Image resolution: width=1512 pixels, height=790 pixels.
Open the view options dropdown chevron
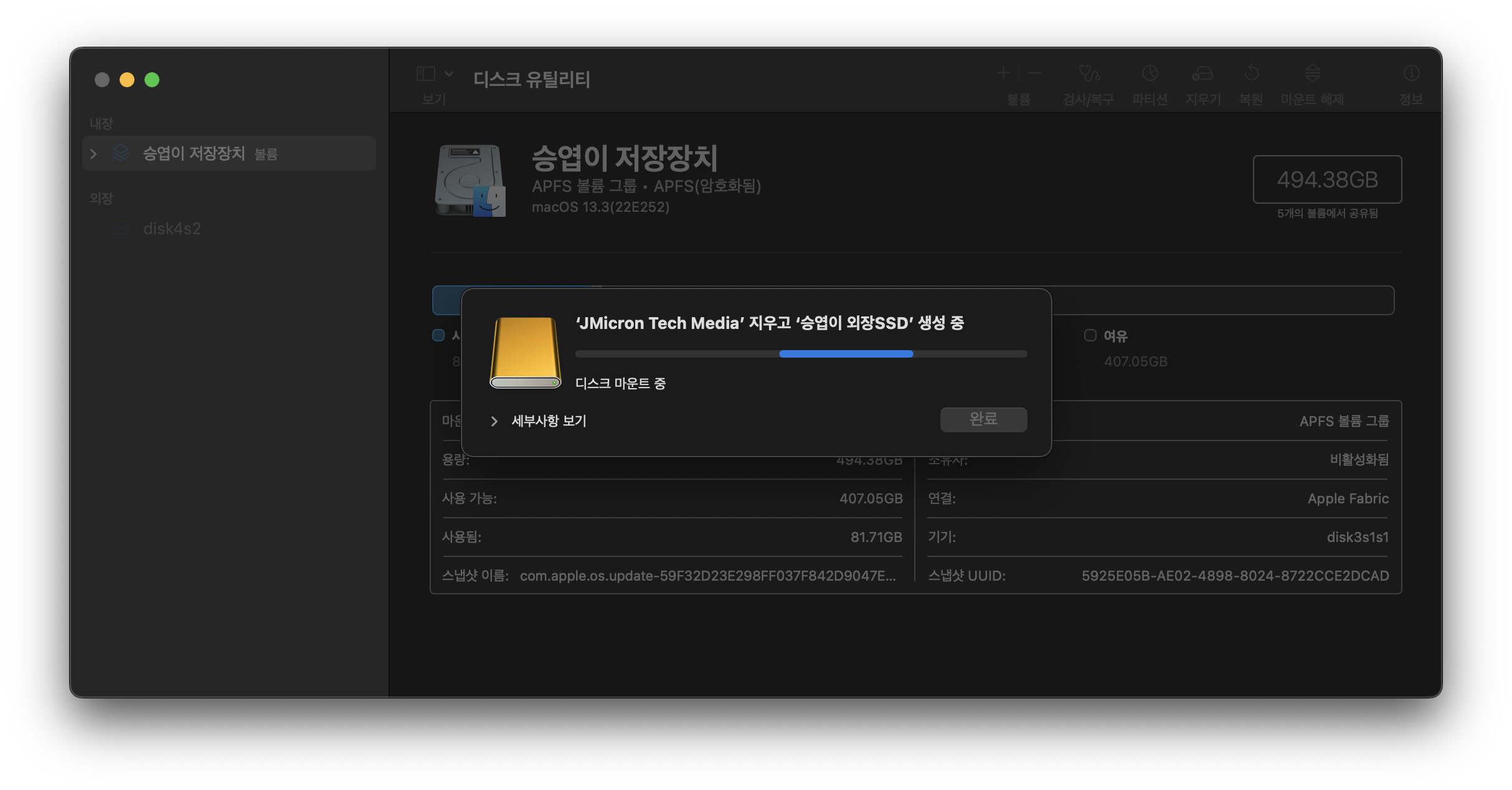[449, 74]
